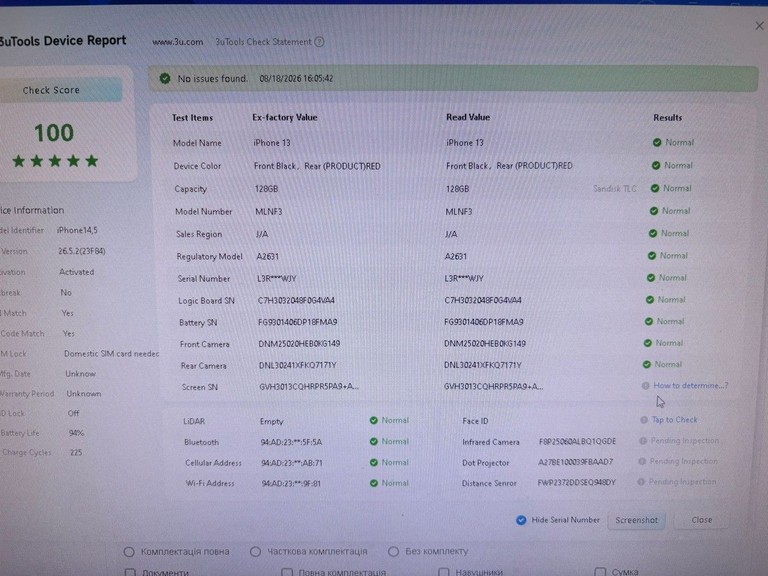Click the Normal check icon for Wi-Fi Address
Image resolution: width=768 pixels, height=576 pixels.
[374, 483]
